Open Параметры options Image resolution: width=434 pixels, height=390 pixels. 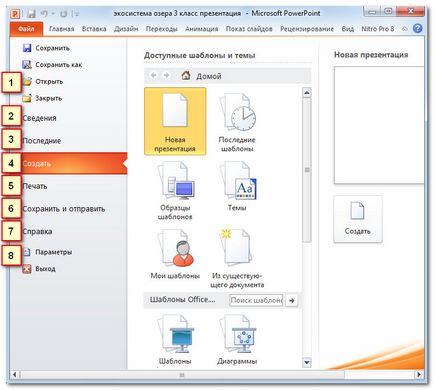pos(47,252)
